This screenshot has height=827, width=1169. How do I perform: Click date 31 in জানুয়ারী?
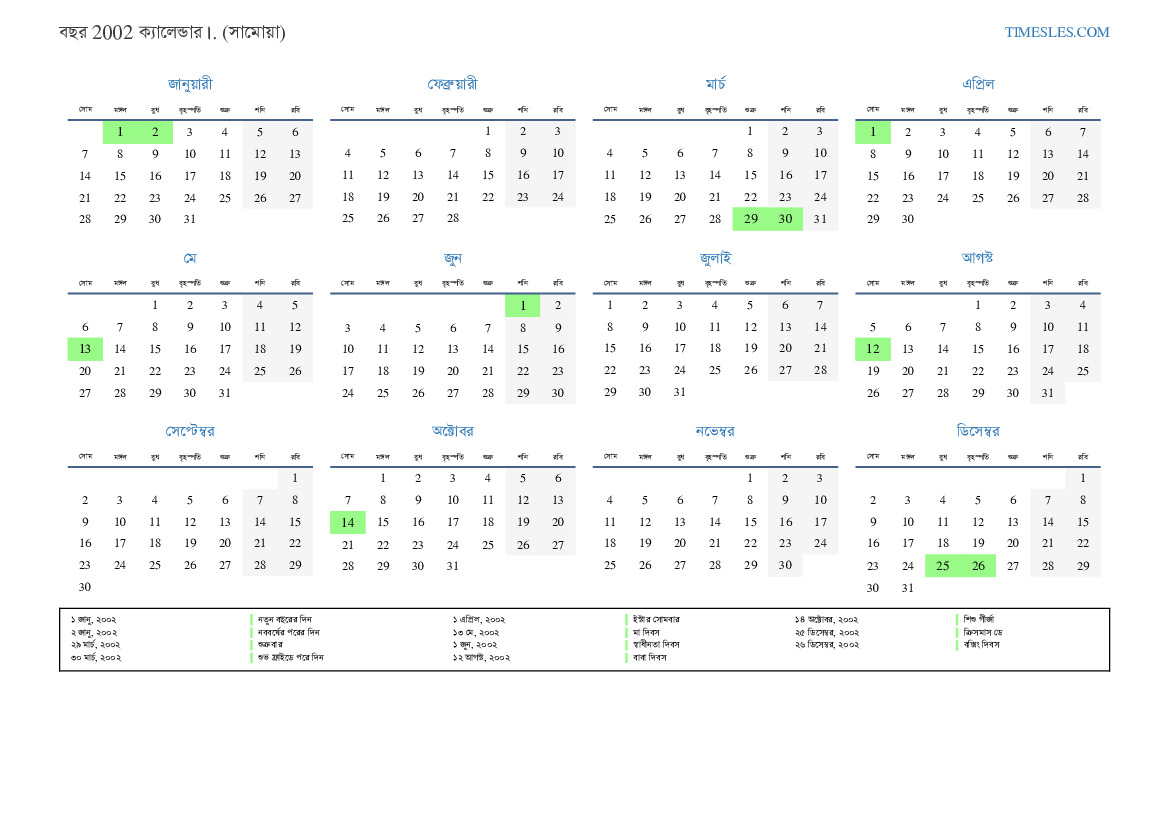tap(190, 219)
